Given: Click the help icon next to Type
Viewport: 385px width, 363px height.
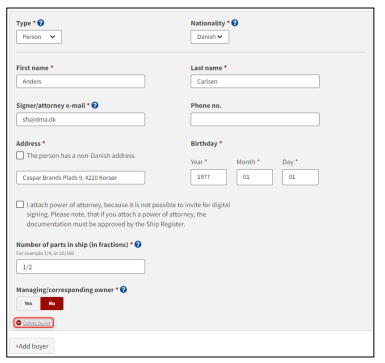Looking at the screenshot, I should [41, 23].
